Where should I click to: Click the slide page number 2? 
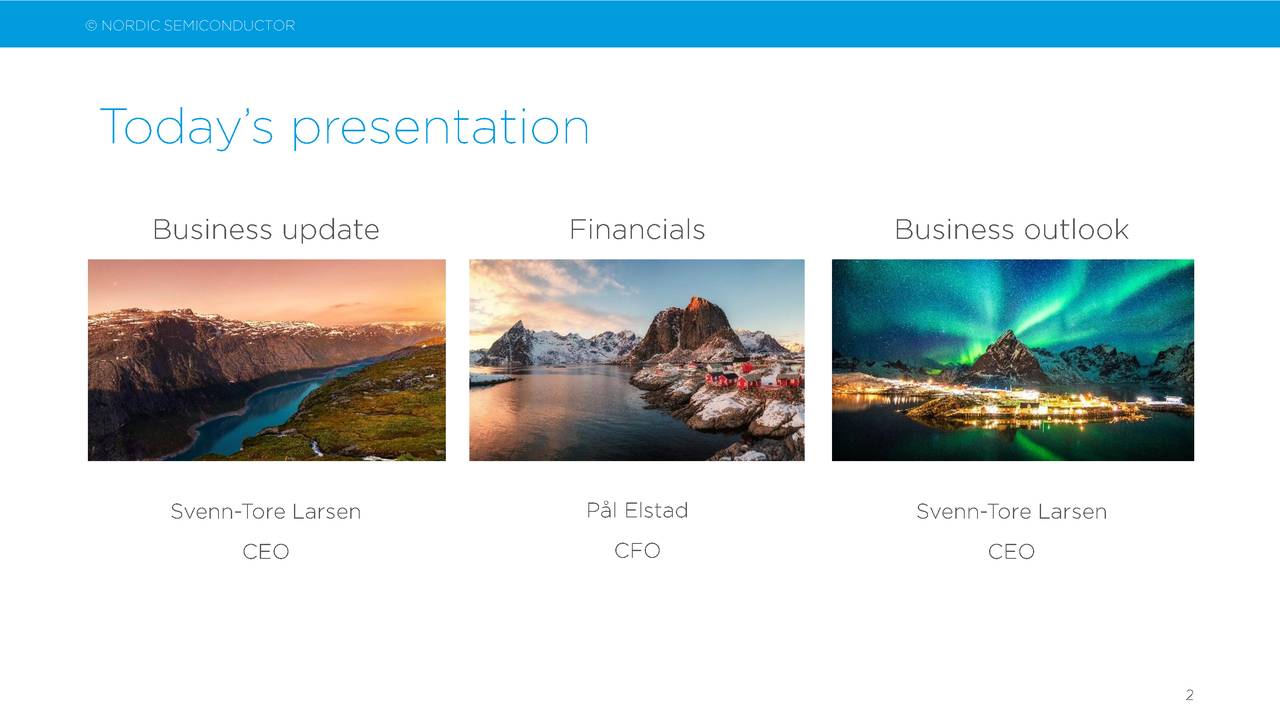tap(1189, 695)
